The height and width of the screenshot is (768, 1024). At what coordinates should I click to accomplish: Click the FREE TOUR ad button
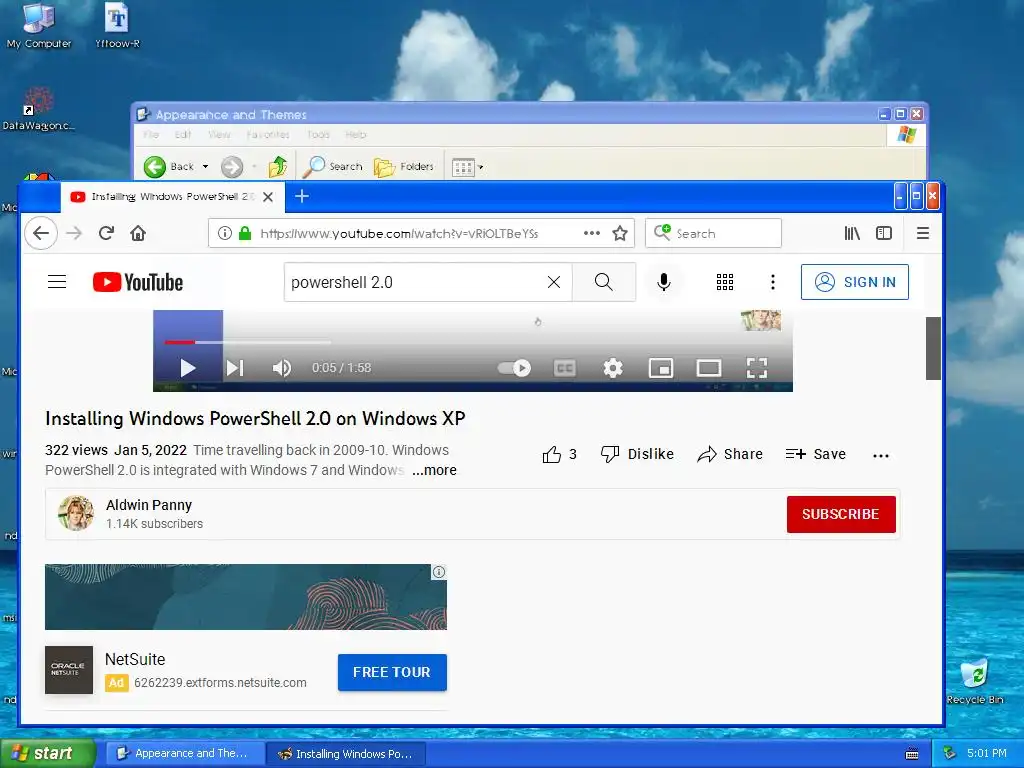tap(392, 672)
